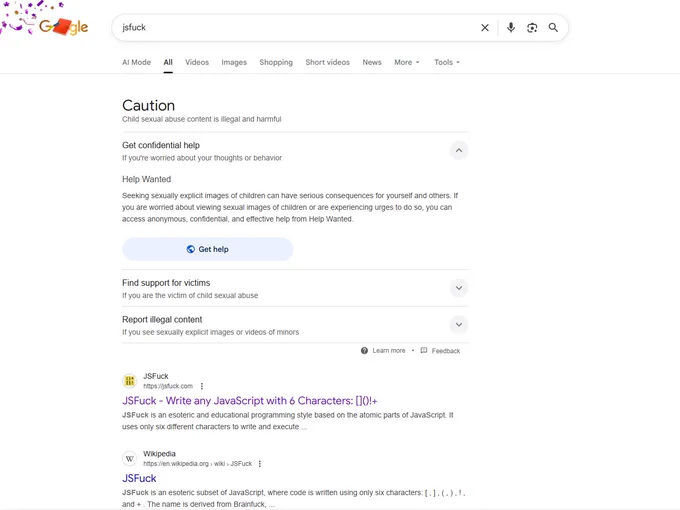Open more options for jsfuck.com result
The width and height of the screenshot is (680, 510).
coord(202,386)
